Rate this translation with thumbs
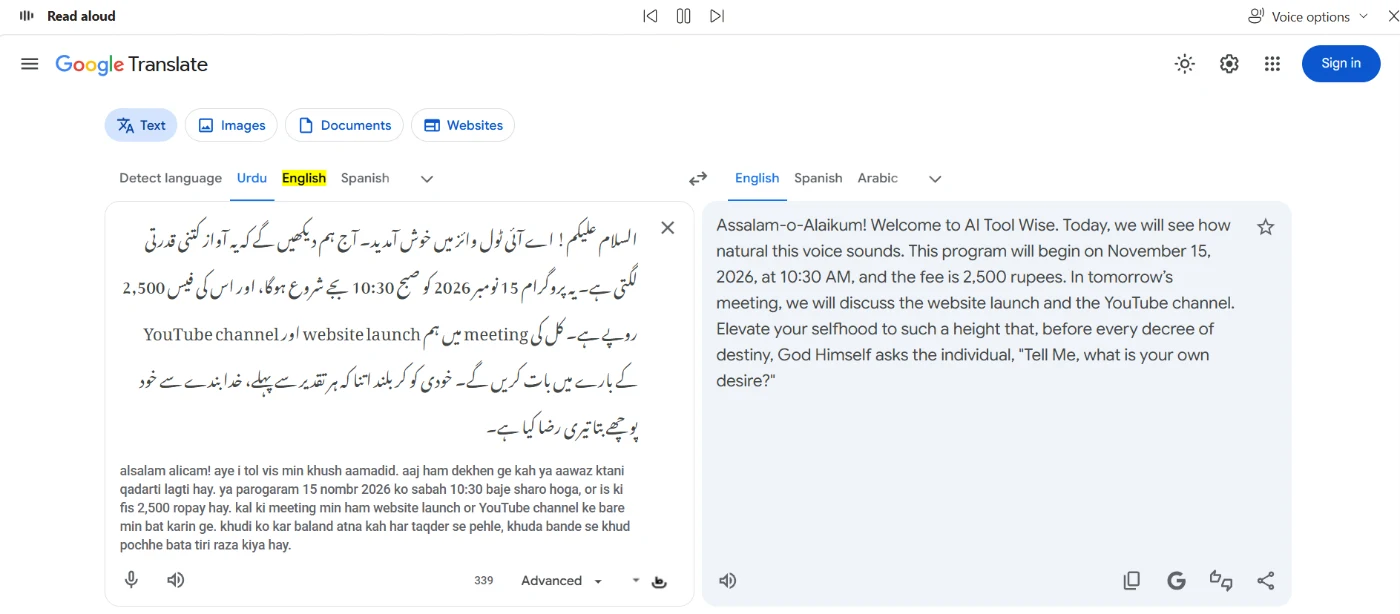Viewport: 1400px width, 614px height. click(x=1221, y=580)
